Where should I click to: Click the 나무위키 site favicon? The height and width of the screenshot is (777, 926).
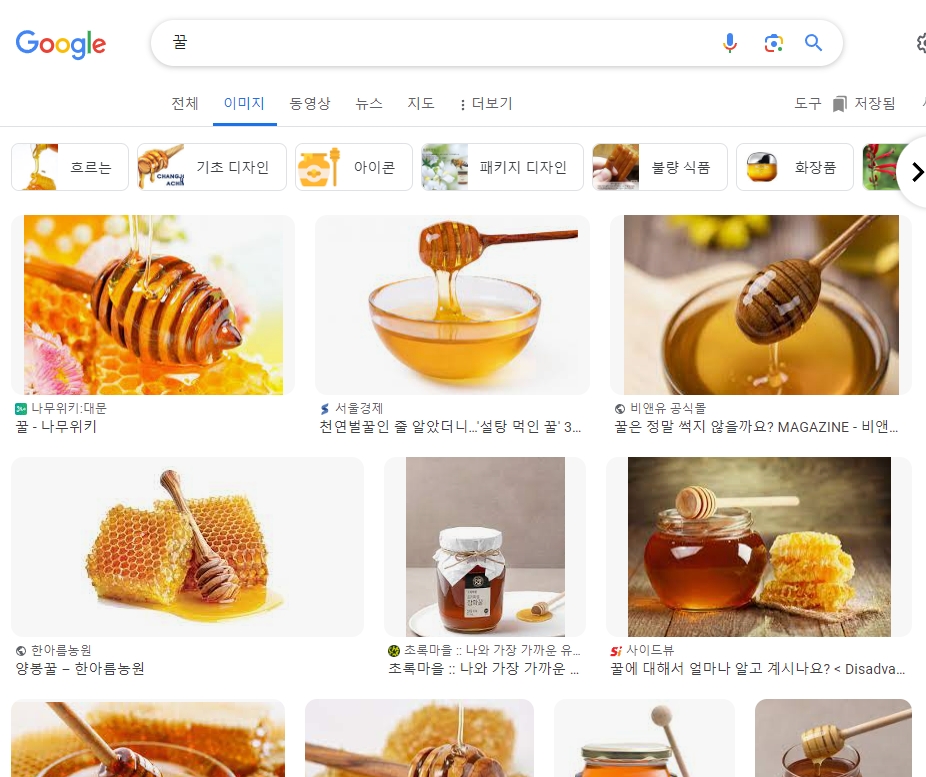[x=21, y=408]
